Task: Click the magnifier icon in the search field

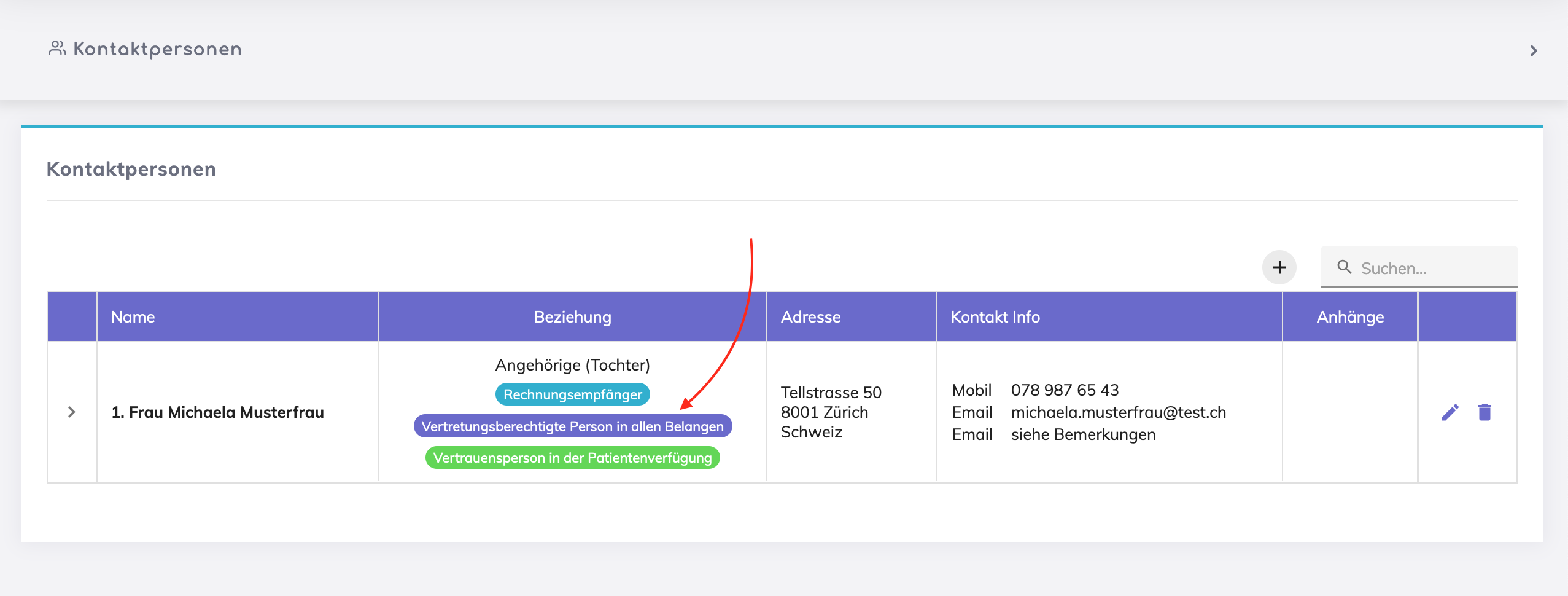Action: click(x=1345, y=267)
